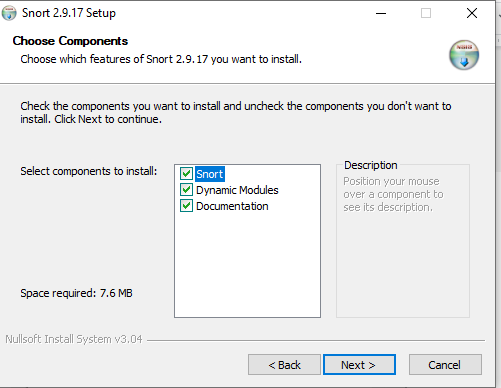Click empty area of the components list
Viewport: 501px width, 388px height.
point(247,265)
